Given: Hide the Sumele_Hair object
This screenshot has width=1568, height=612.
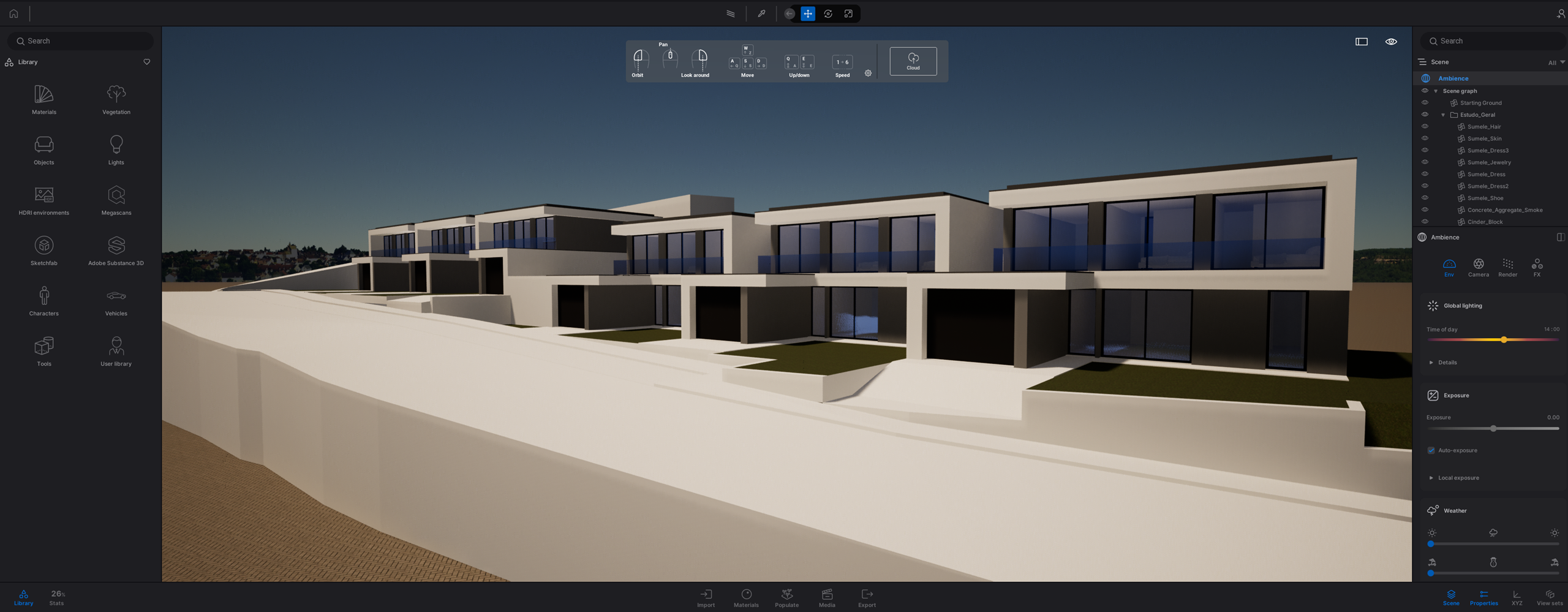Looking at the screenshot, I should [x=1425, y=126].
